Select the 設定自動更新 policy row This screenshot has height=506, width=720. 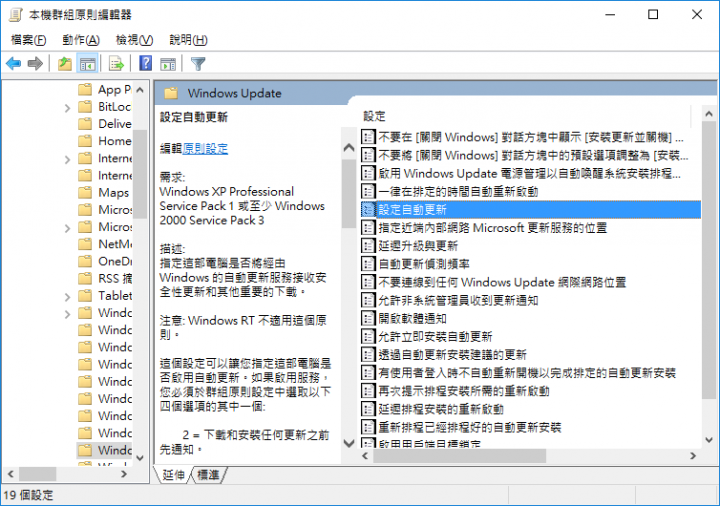coord(530,210)
